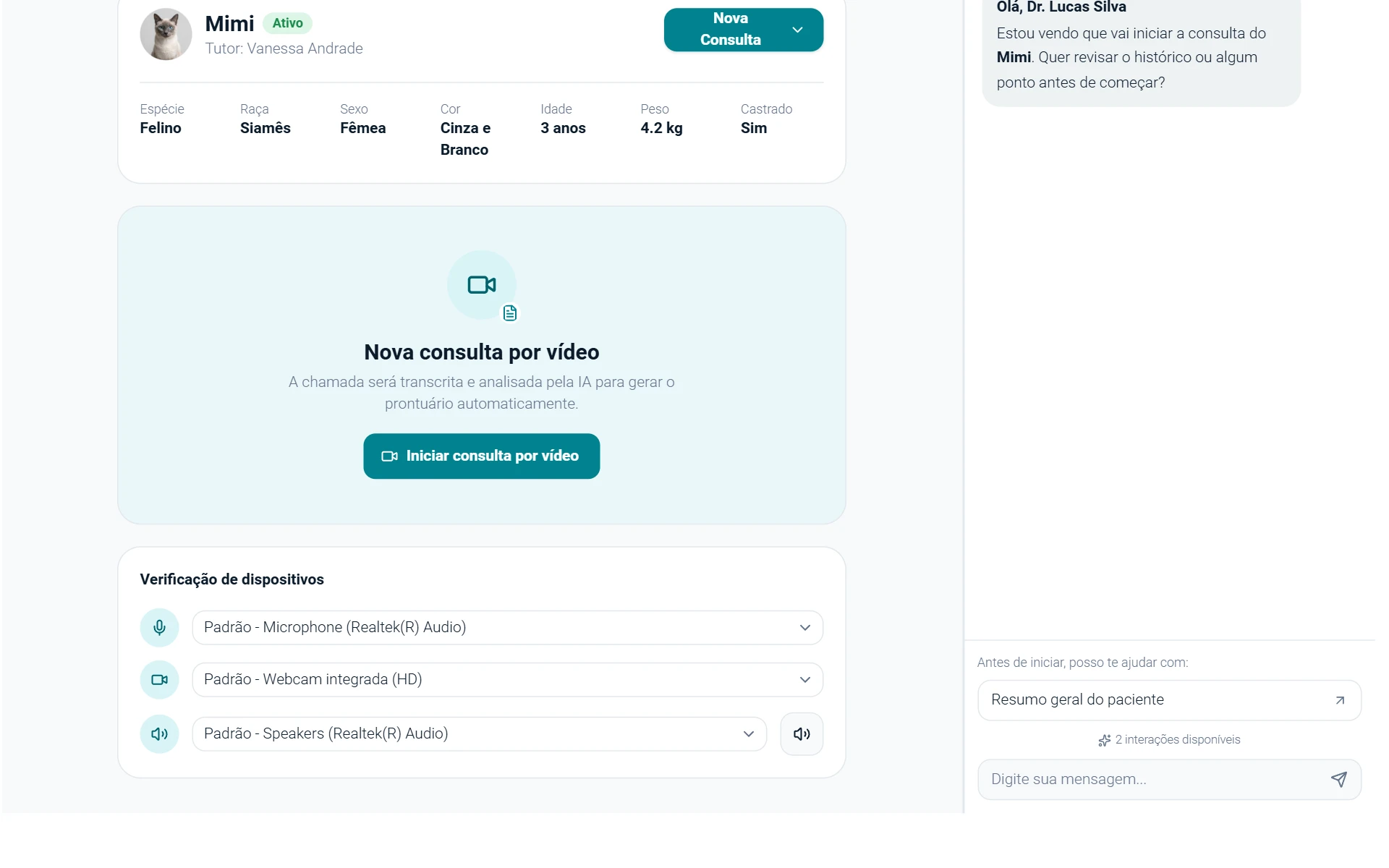Click the Fêmea sex value
Image resolution: width=1389 pixels, height=868 pixels.
(363, 128)
